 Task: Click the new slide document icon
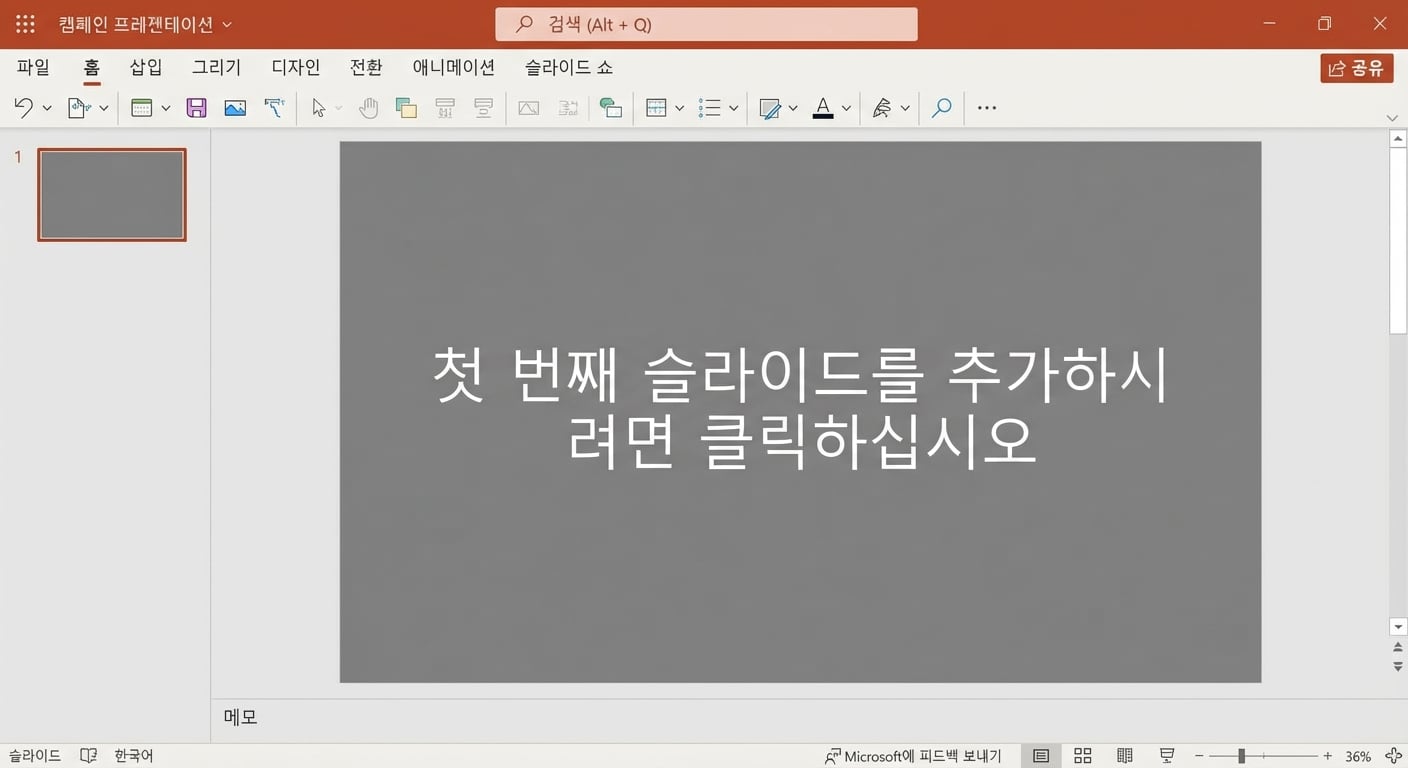[x=79, y=108]
